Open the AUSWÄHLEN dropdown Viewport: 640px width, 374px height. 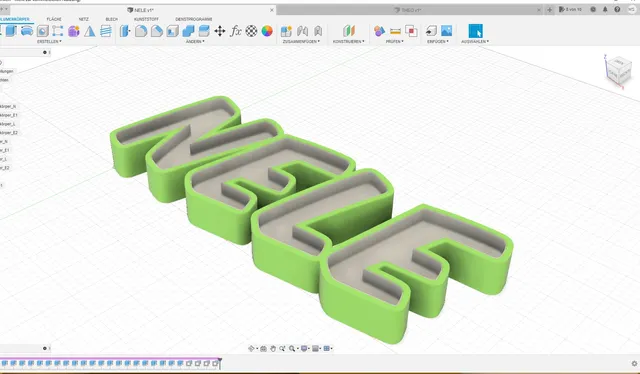click(475, 42)
